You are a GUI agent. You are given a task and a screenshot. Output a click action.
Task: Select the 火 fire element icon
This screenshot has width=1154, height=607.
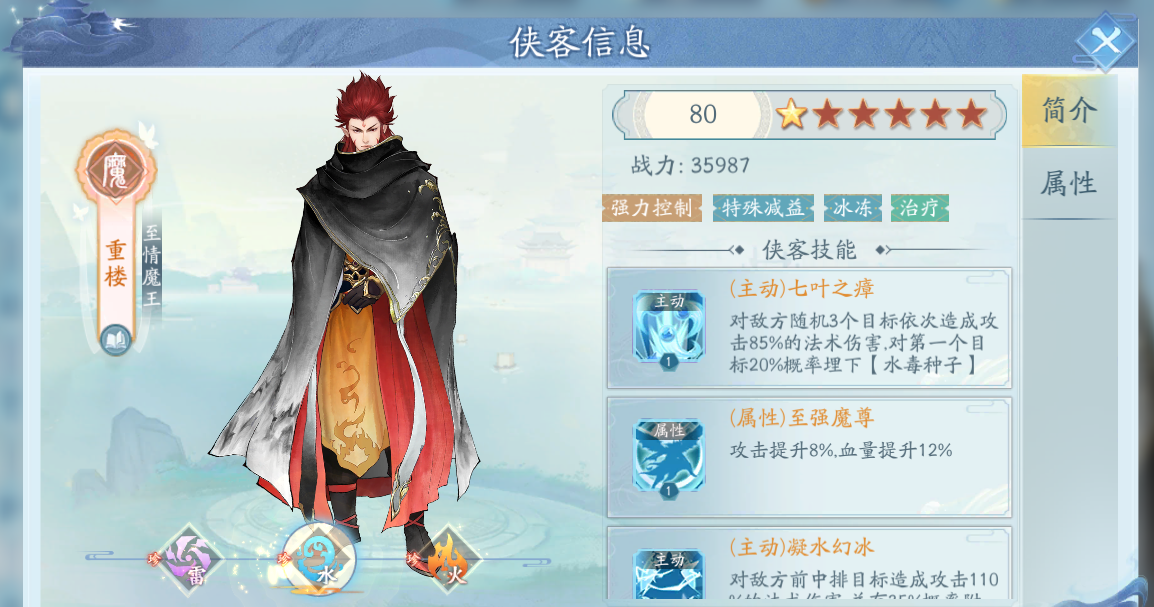pyautogui.click(x=448, y=560)
